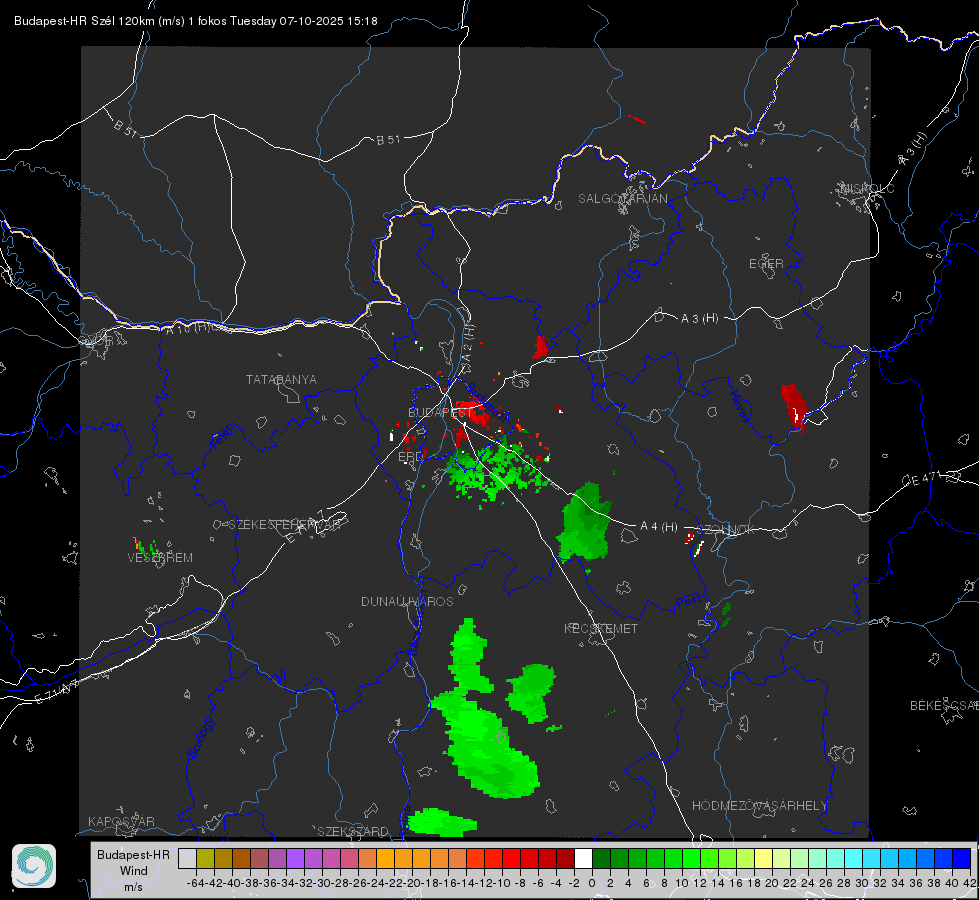979x900 pixels.
Task: Click the DUNAUJVAROS city label
Action: click(407, 601)
